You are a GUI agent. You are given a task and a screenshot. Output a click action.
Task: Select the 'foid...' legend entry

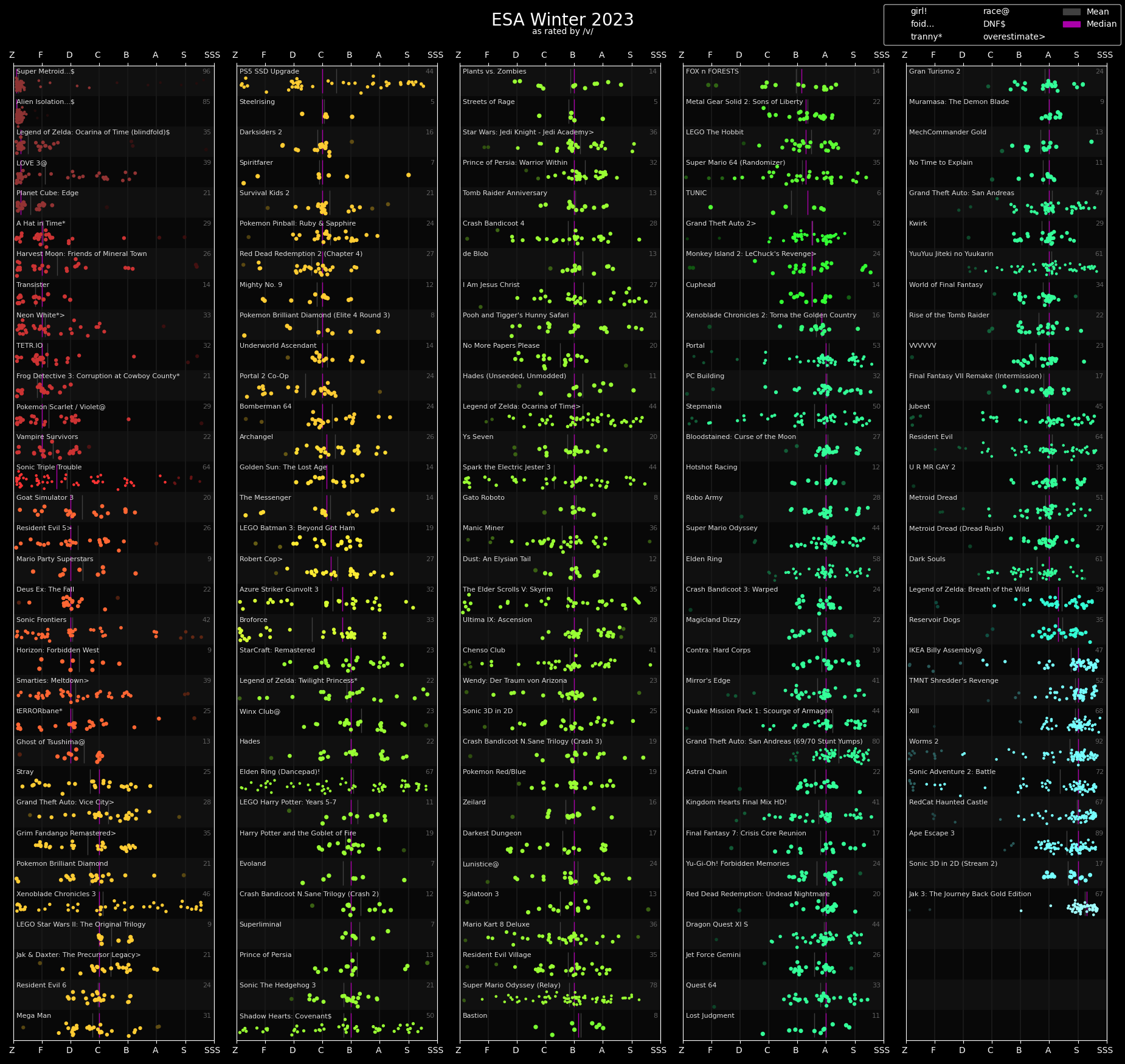(922, 24)
